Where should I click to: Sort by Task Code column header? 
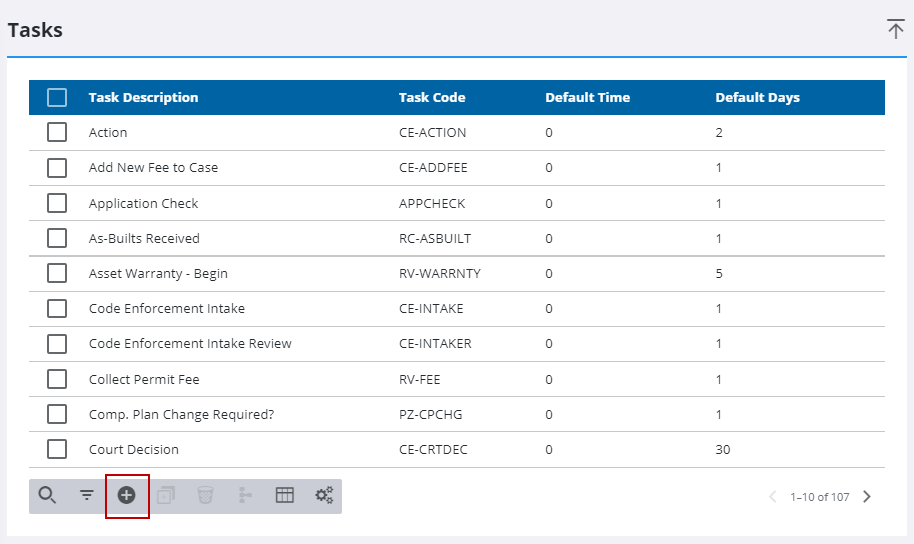pos(432,97)
